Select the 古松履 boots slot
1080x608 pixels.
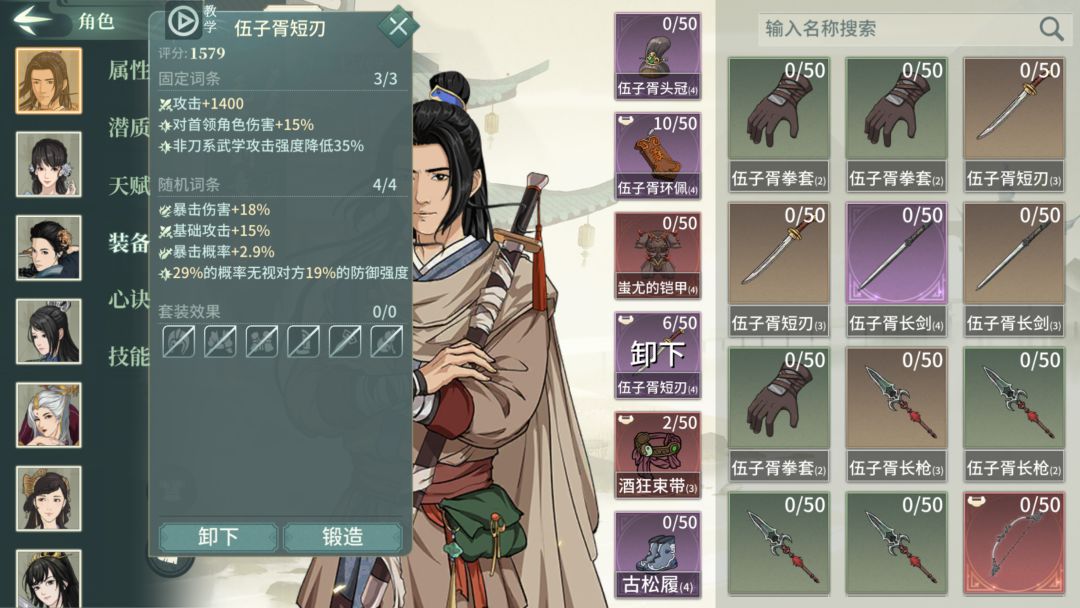click(x=658, y=555)
